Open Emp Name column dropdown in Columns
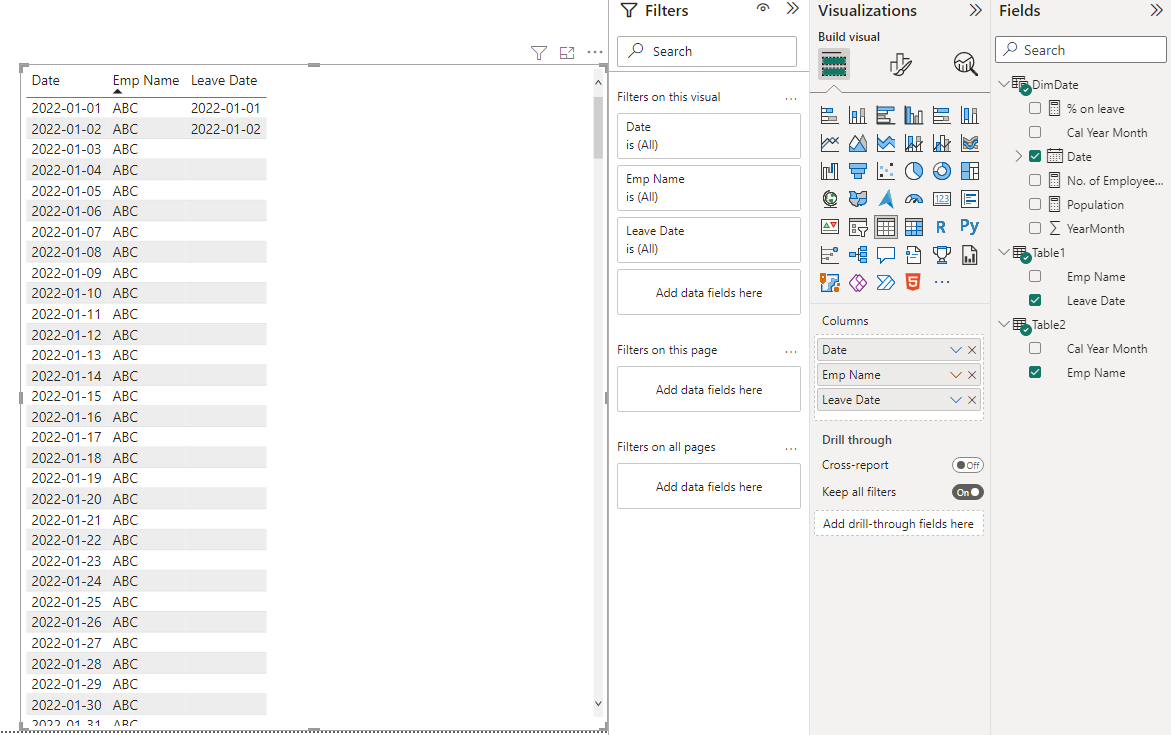Image resolution: width=1171 pixels, height=735 pixels. 955,375
